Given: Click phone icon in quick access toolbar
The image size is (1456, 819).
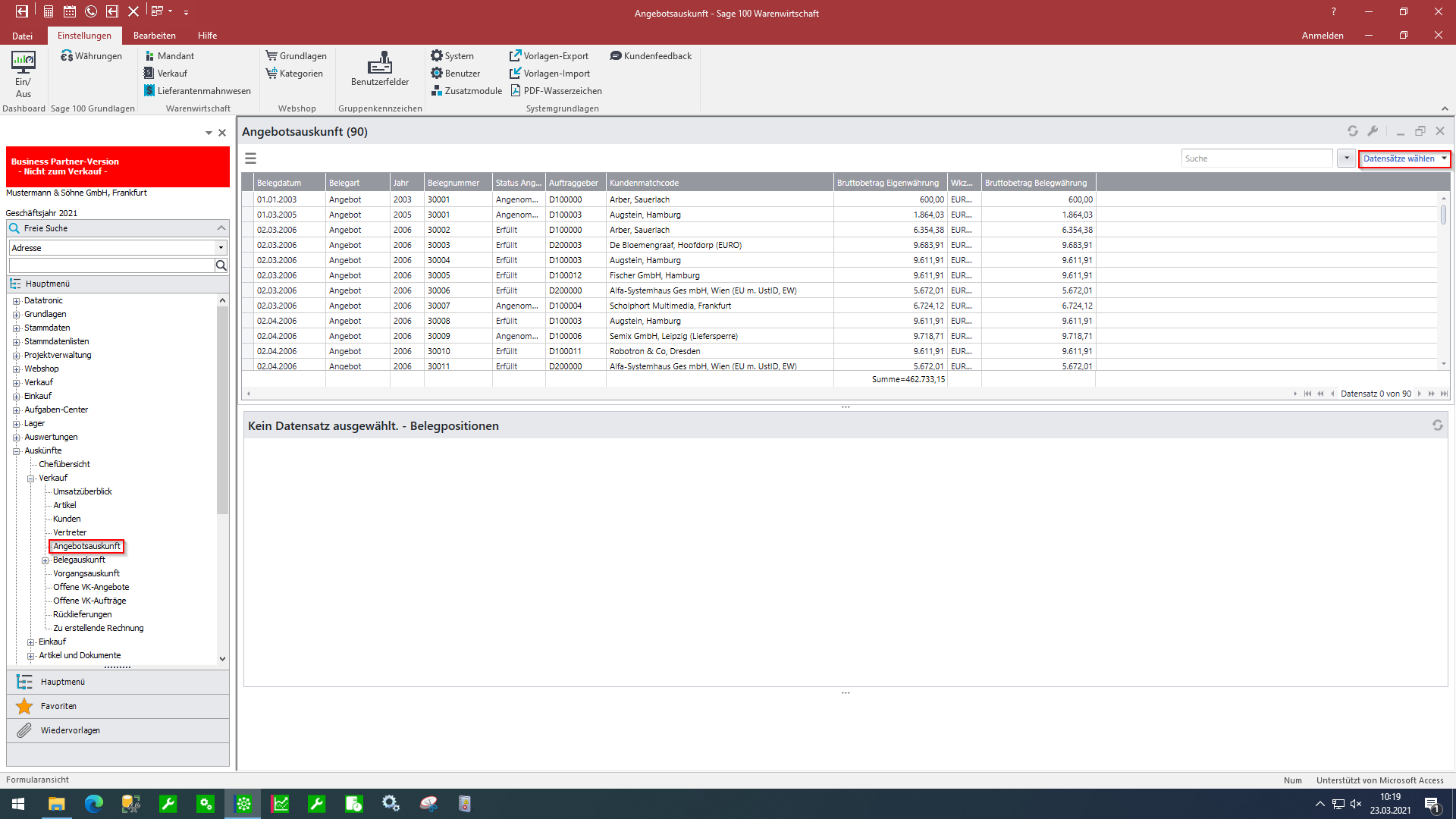Looking at the screenshot, I should point(91,11).
